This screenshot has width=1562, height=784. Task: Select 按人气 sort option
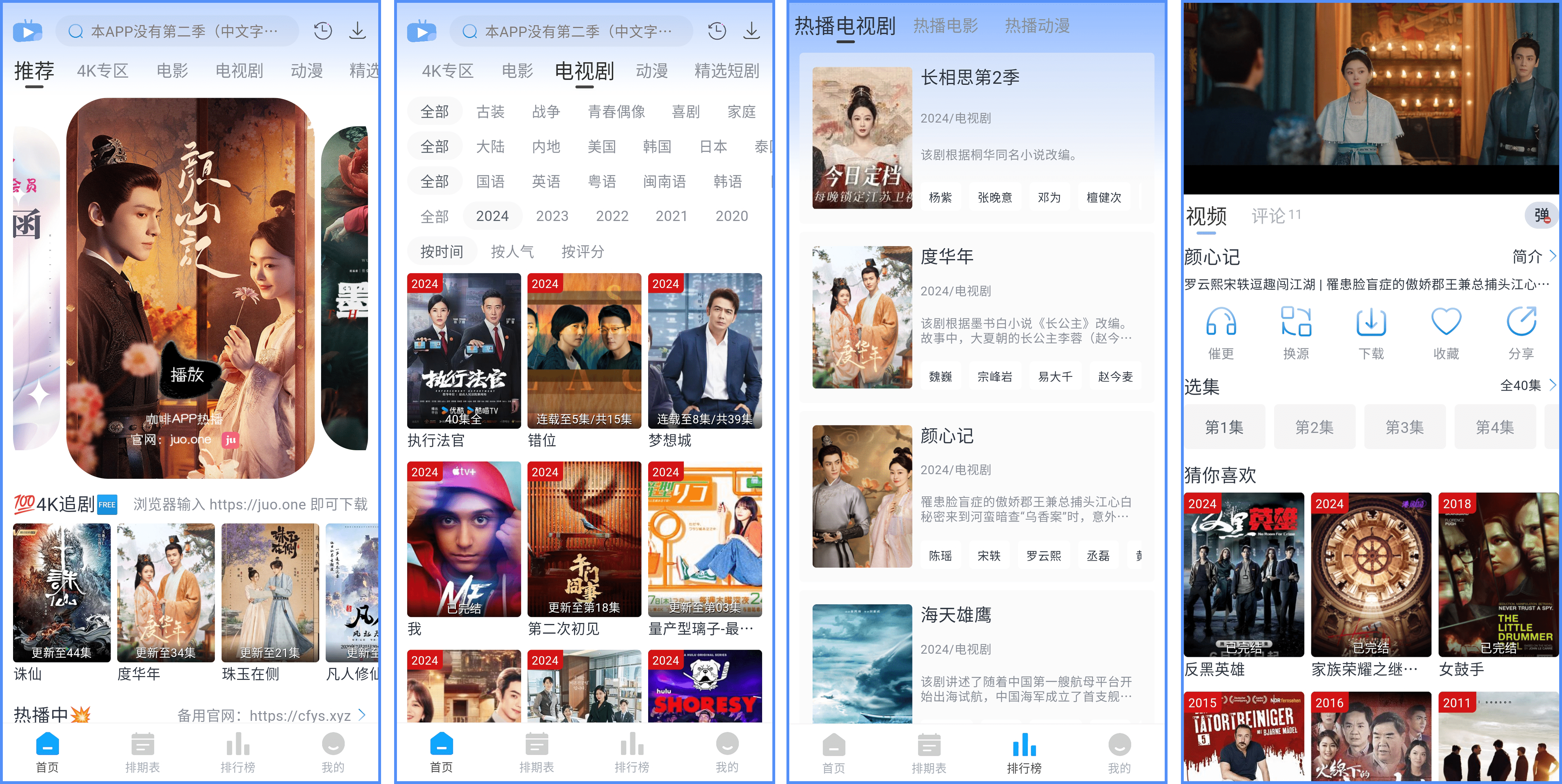512,252
